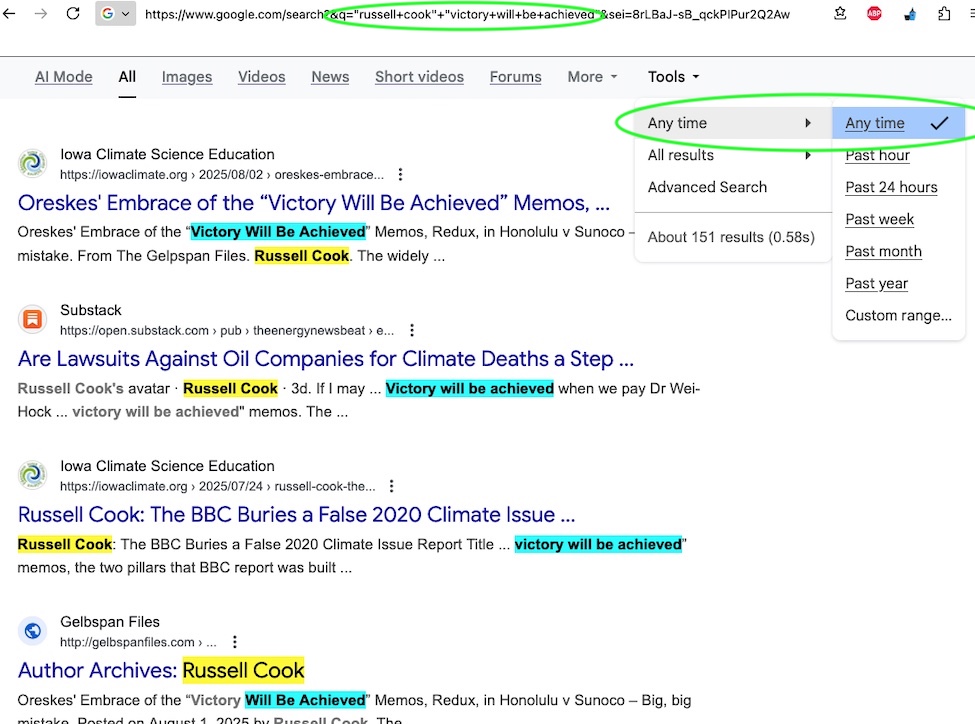Click the browser back arrow
Viewport: 975px width, 724px height.
click(9, 14)
